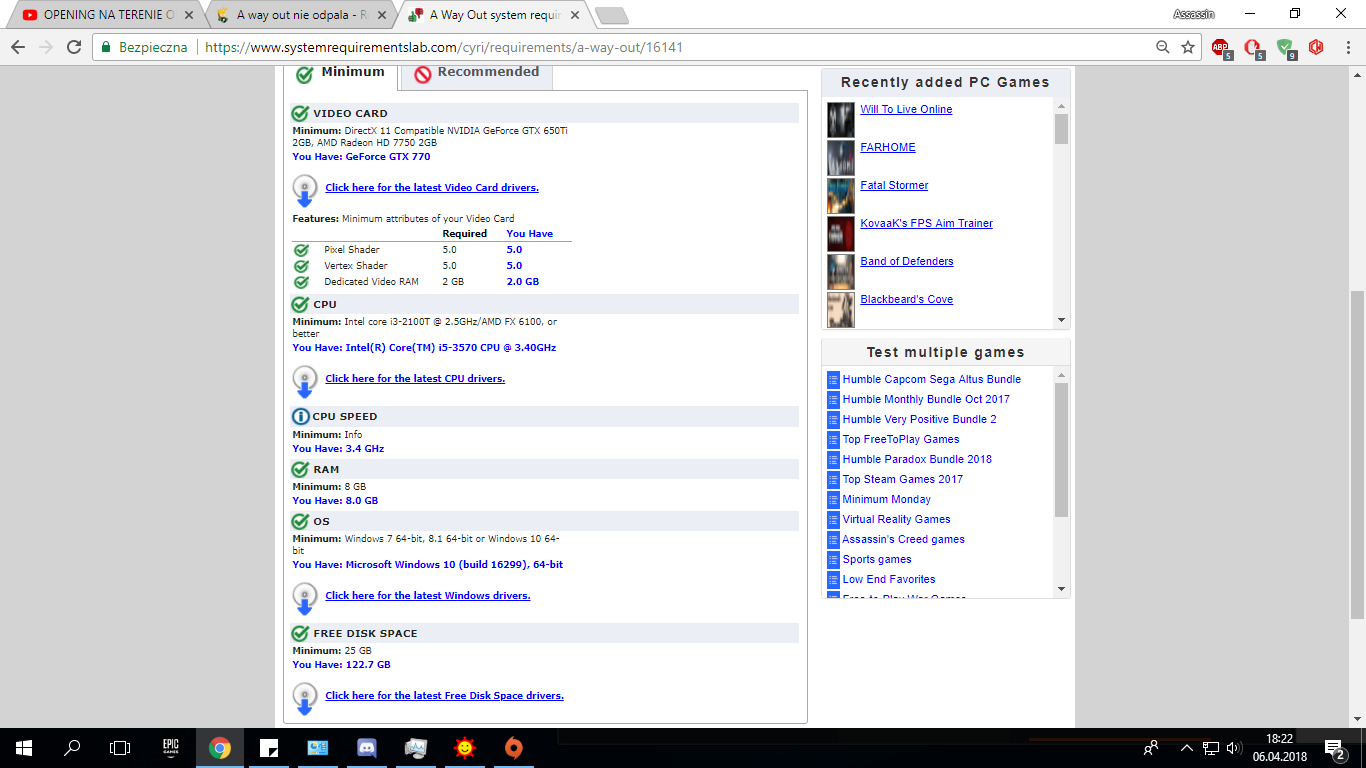Open the Top Steam Games 2017 link
The image size is (1366, 768).
(902, 480)
